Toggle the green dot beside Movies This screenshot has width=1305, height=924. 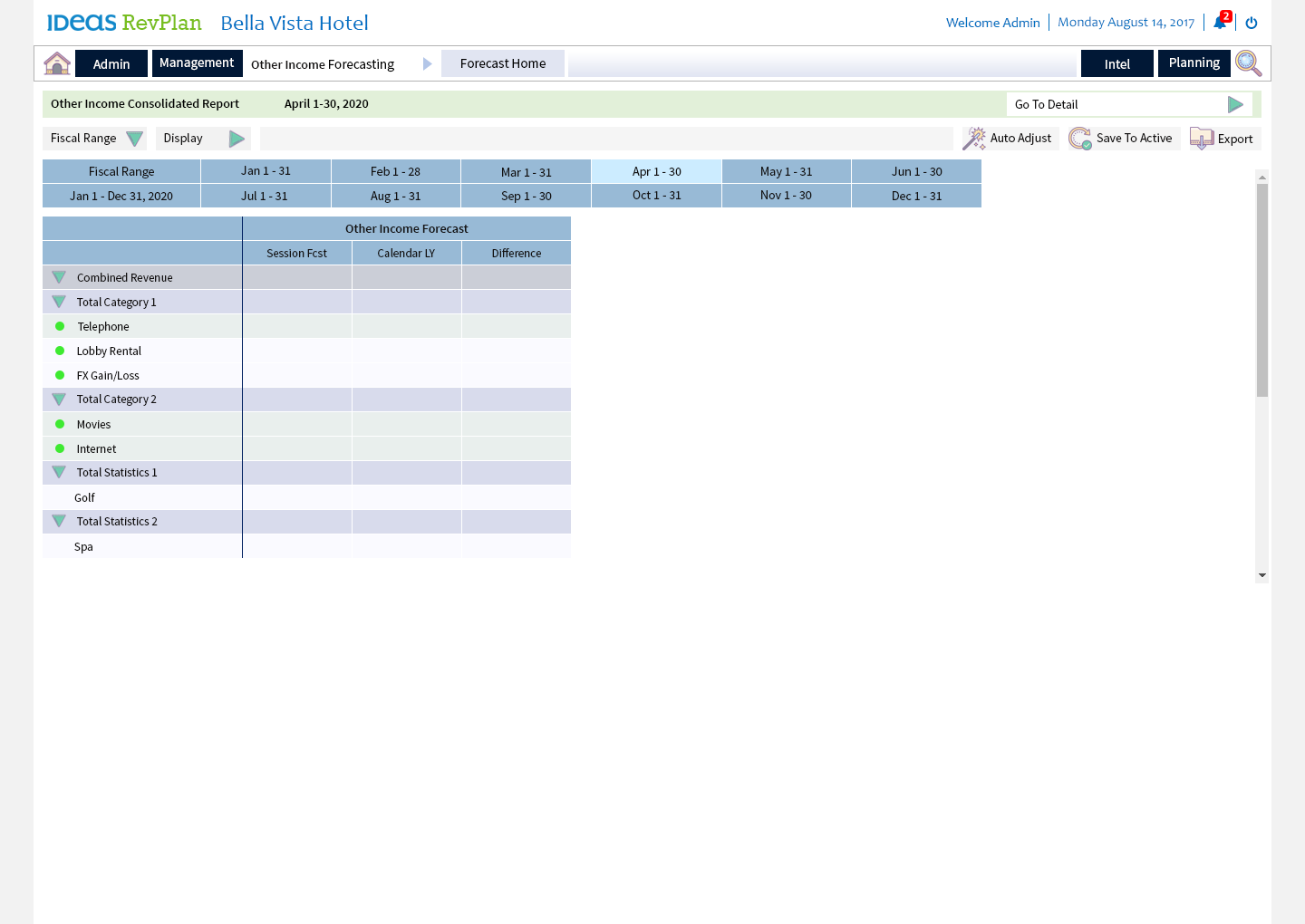(x=60, y=424)
